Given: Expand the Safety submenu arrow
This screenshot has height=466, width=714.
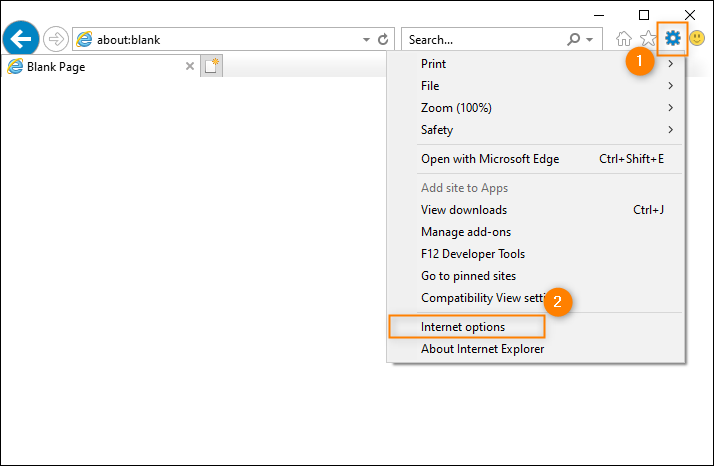Looking at the screenshot, I should (x=670, y=130).
